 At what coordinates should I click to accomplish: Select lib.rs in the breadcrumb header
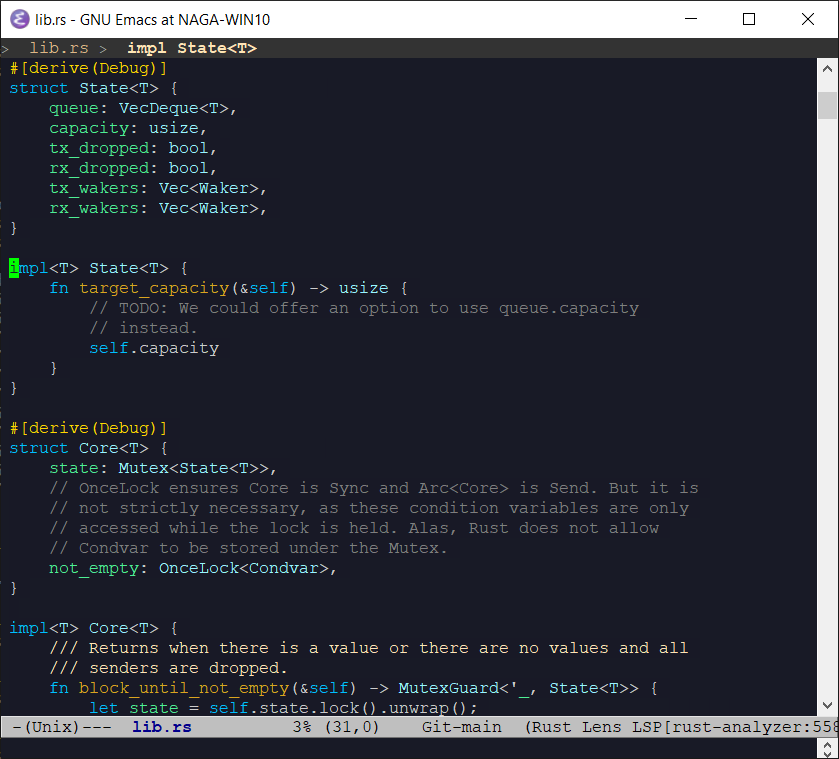59,48
